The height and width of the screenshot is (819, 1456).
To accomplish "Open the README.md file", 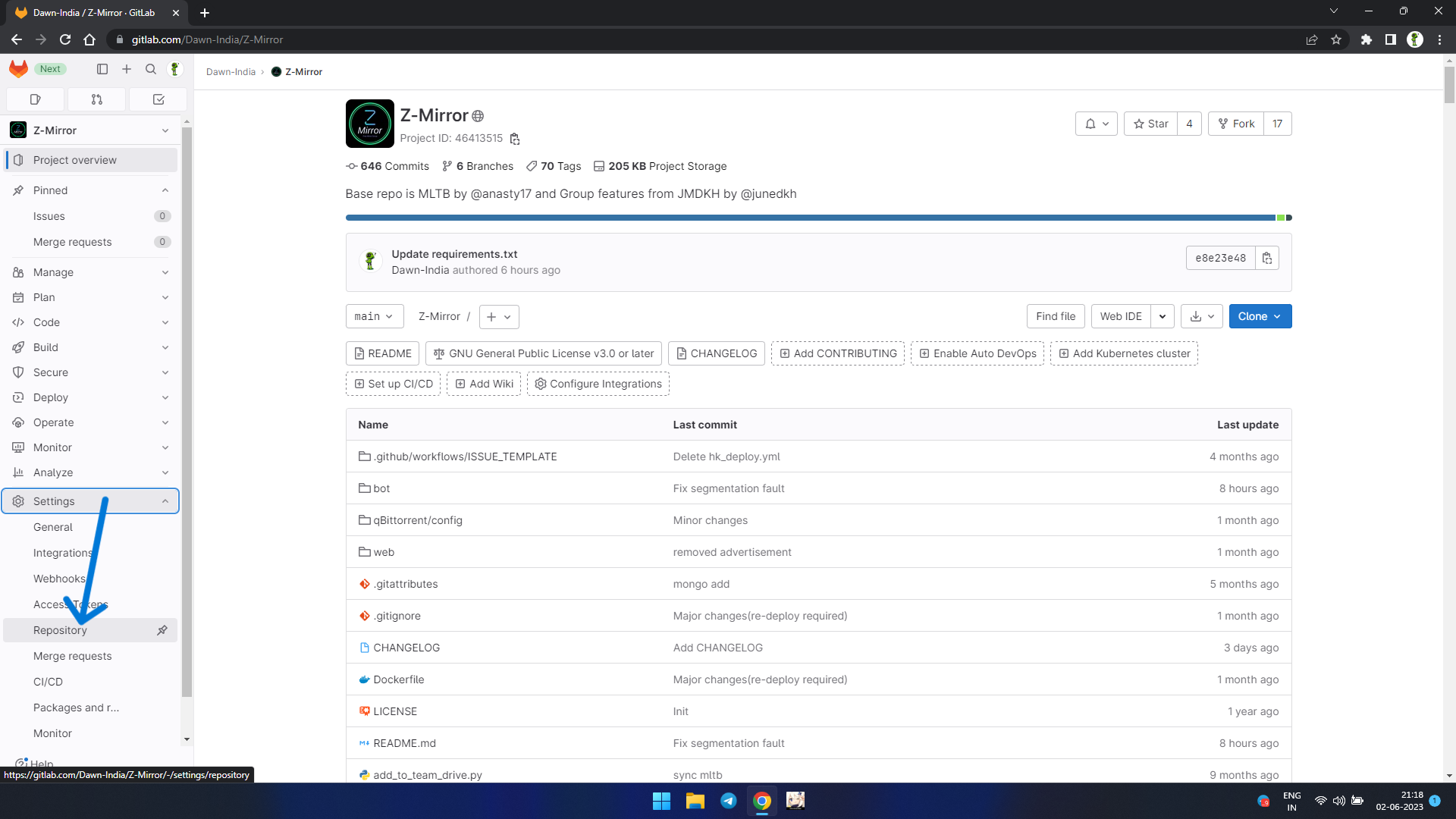I will click(x=404, y=743).
